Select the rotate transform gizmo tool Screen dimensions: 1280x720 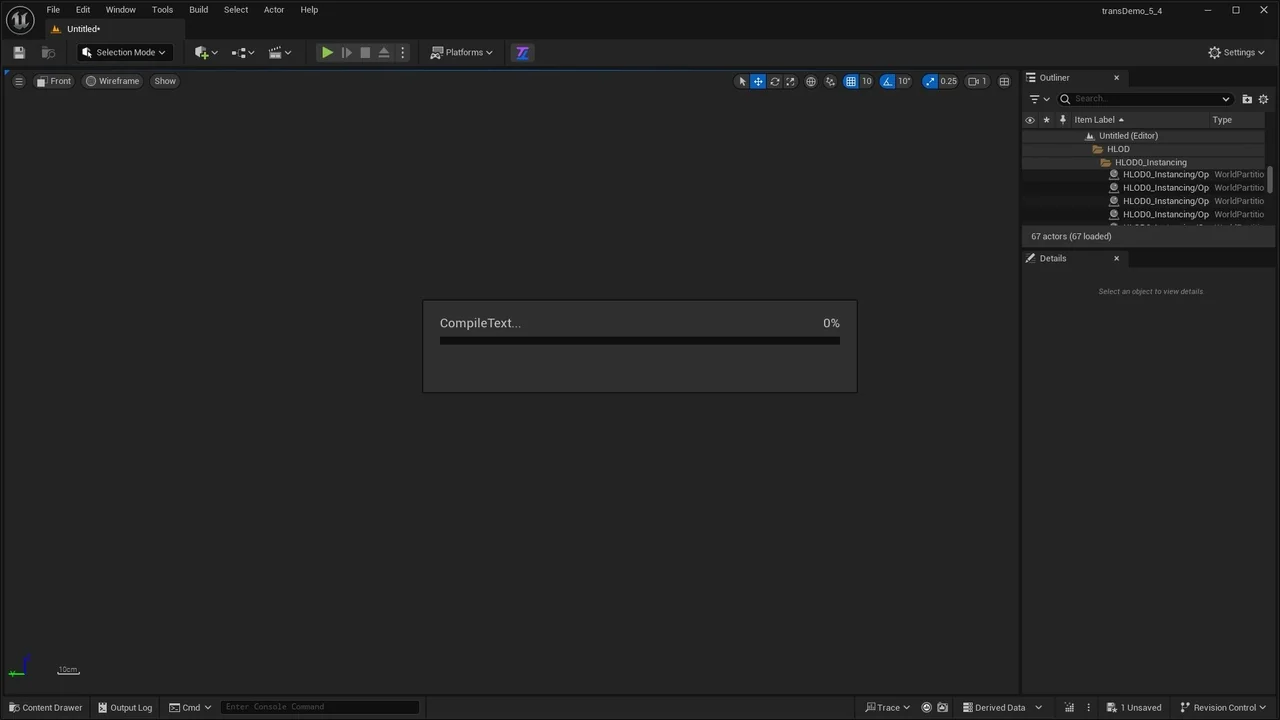click(x=774, y=81)
